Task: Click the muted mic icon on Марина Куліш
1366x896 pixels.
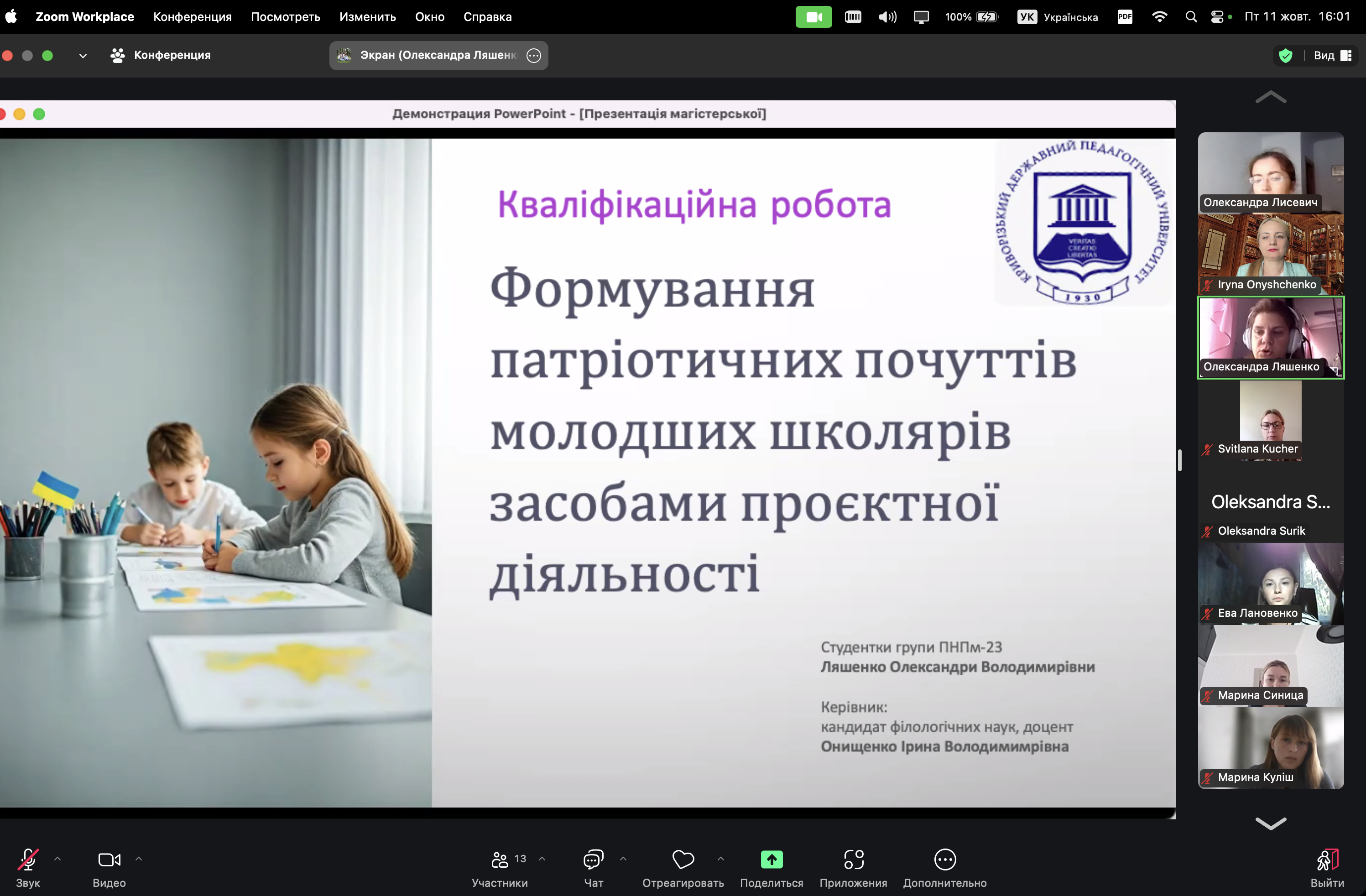Action: click(x=1208, y=778)
